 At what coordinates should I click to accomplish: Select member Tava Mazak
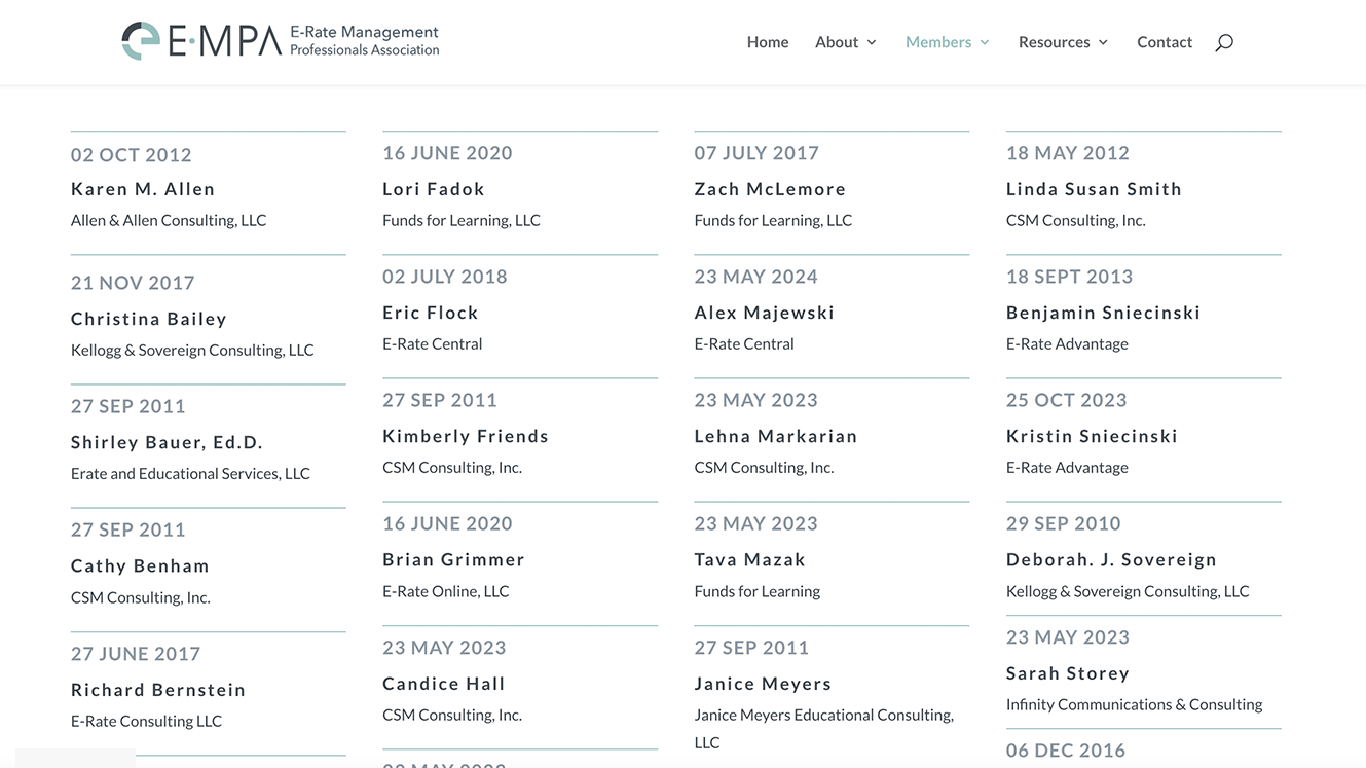pos(750,560)
